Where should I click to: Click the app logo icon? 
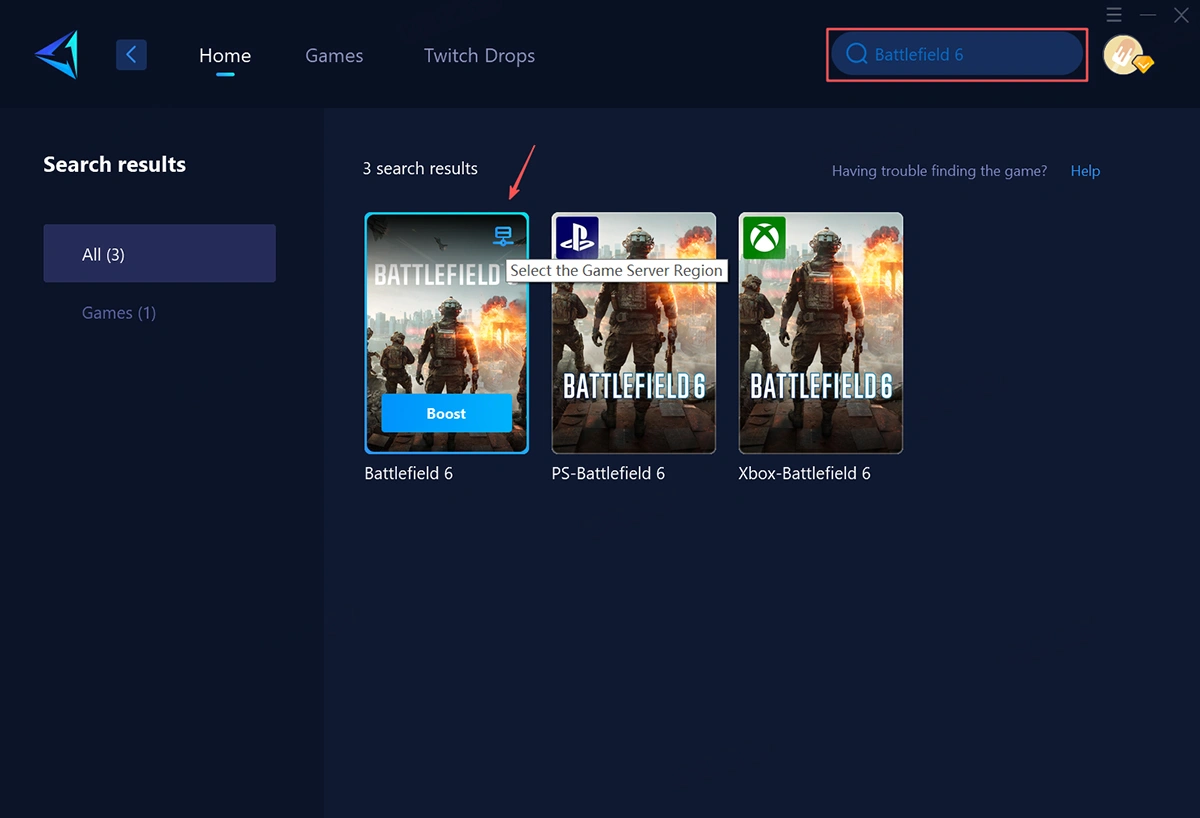56,54
